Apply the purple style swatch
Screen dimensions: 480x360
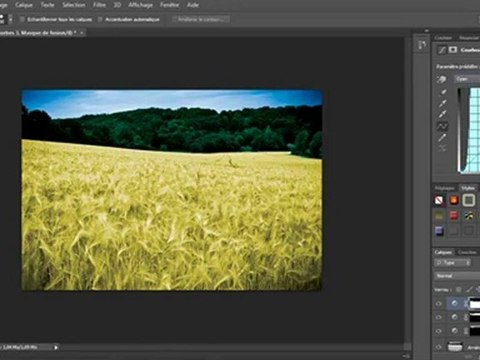tap(439, 231)
